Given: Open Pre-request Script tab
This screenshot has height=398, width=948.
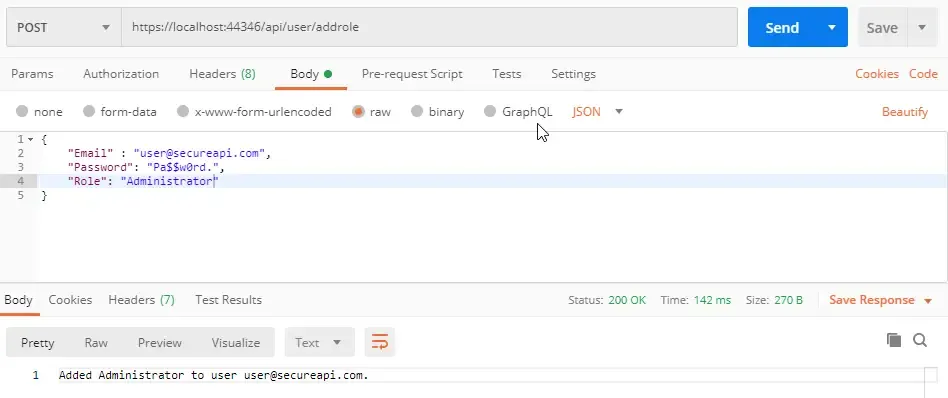Looking at the screenshot, I should coord(412,74).
